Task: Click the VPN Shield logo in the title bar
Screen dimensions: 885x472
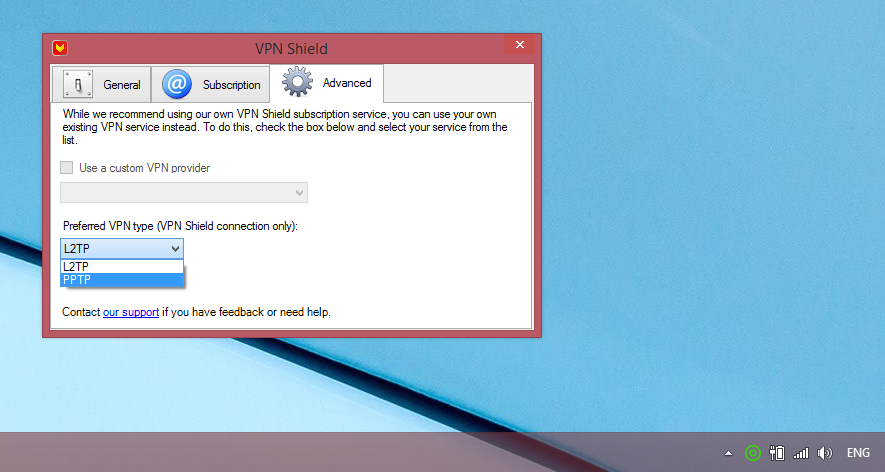Action: 60,48
